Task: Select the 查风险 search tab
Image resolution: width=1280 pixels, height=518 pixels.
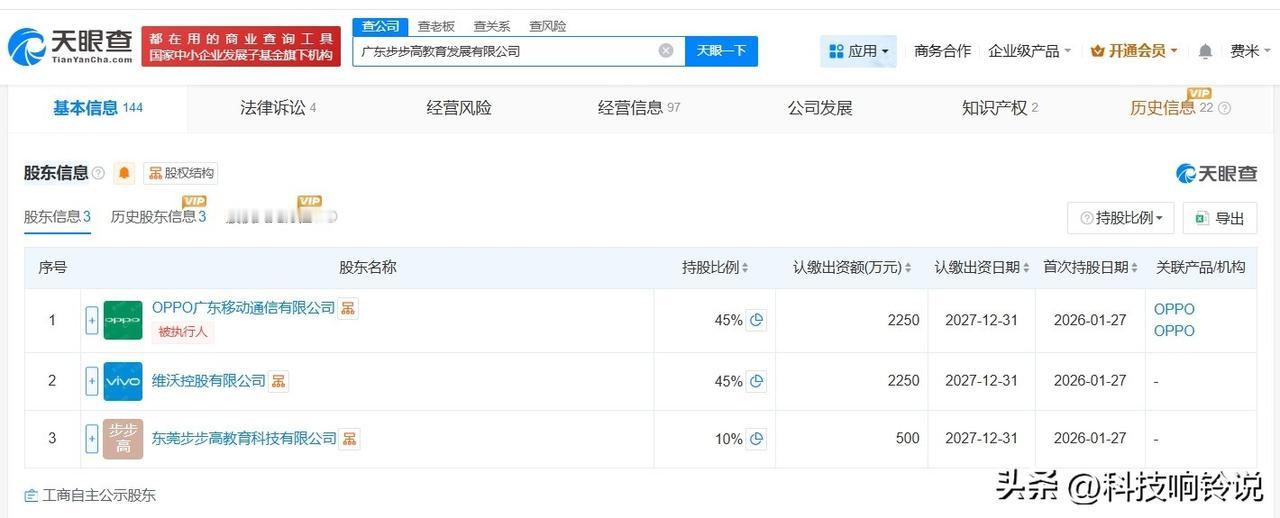Action: [547, 26]
